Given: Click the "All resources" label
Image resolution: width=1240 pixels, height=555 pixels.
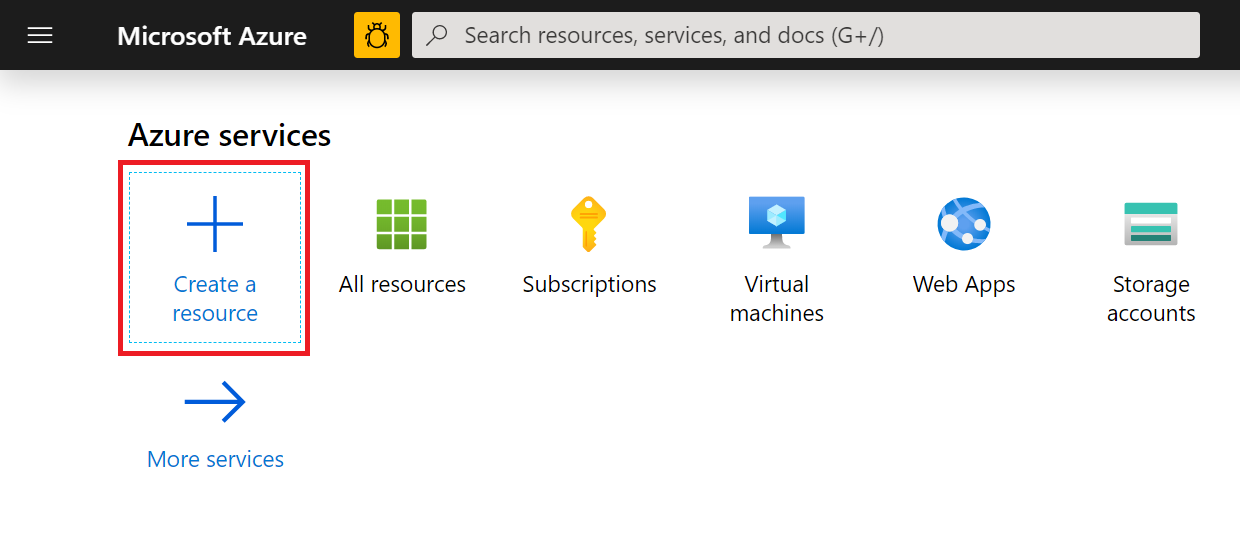Looking at the screenshot, I should pos(402,285).
